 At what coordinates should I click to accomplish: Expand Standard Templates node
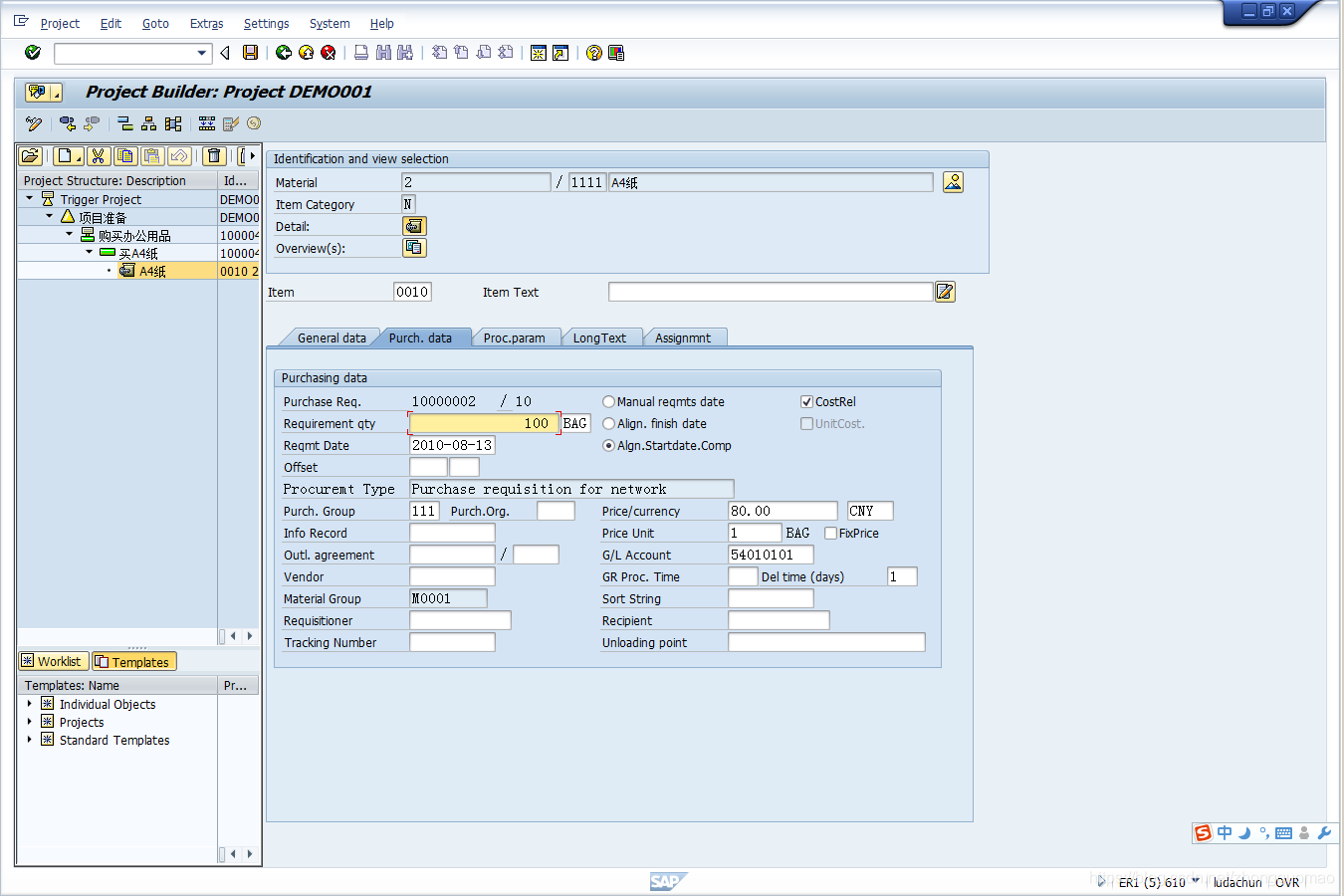30,740
